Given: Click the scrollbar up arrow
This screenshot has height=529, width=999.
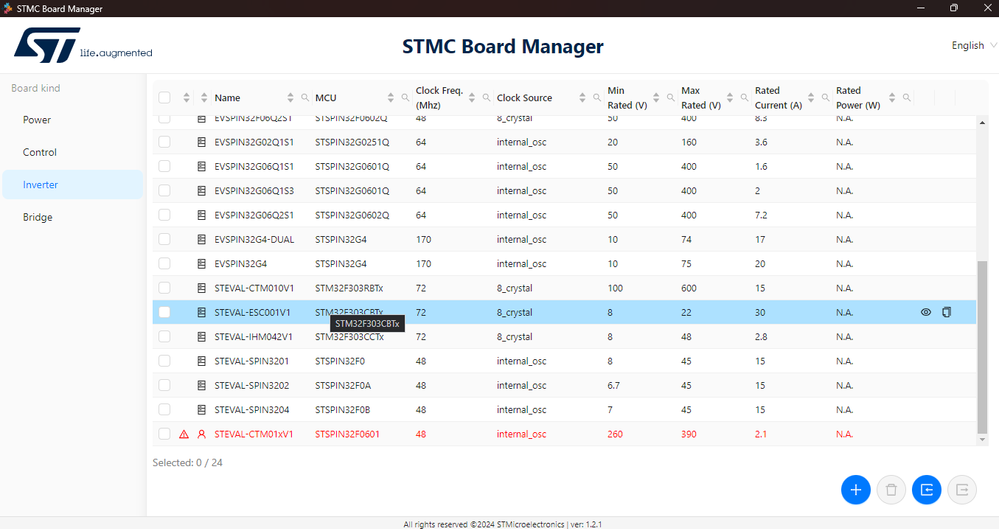Looking at the screenshot, I should [x=982, y=122].
